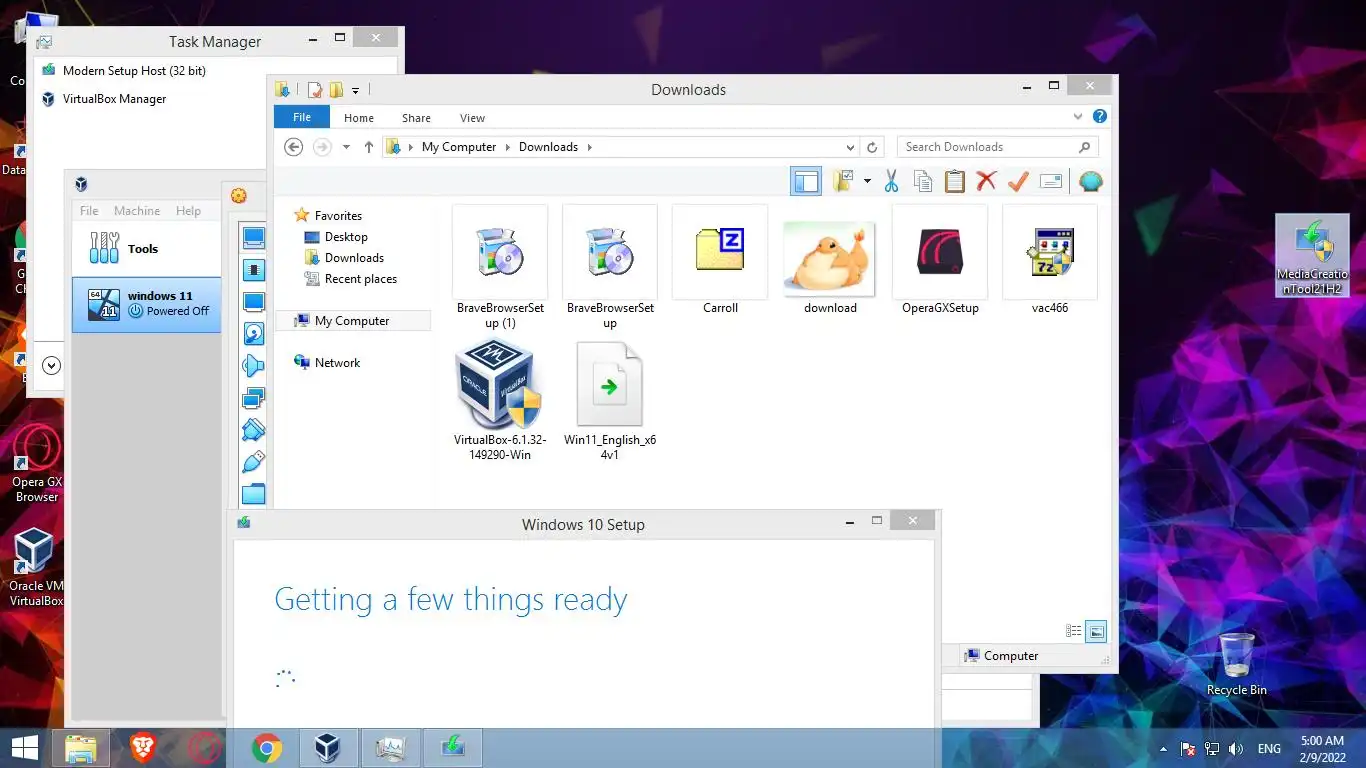Select Modern Setup Host in Task Manager
This screenshot has width=1366, height=768.
(x=134, y=71)
